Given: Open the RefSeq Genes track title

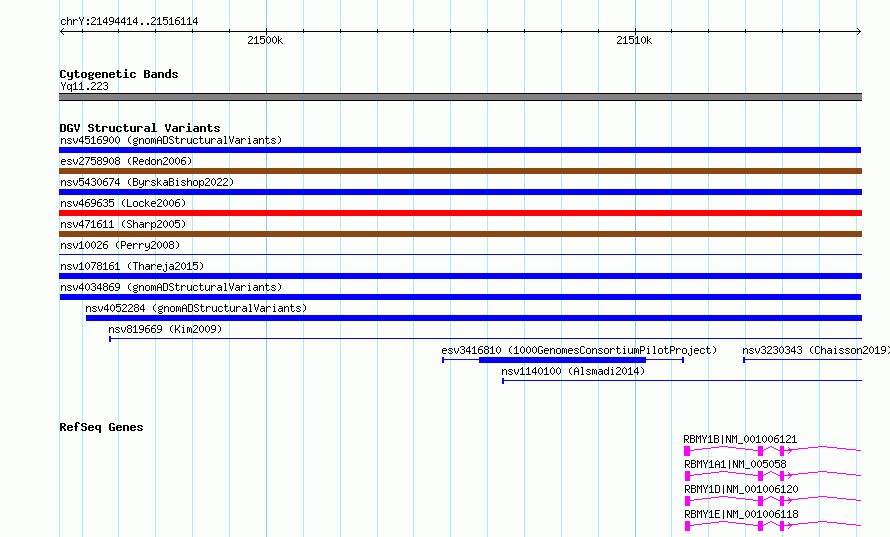Looking at the screenshot, I should [x=102, y=427].
